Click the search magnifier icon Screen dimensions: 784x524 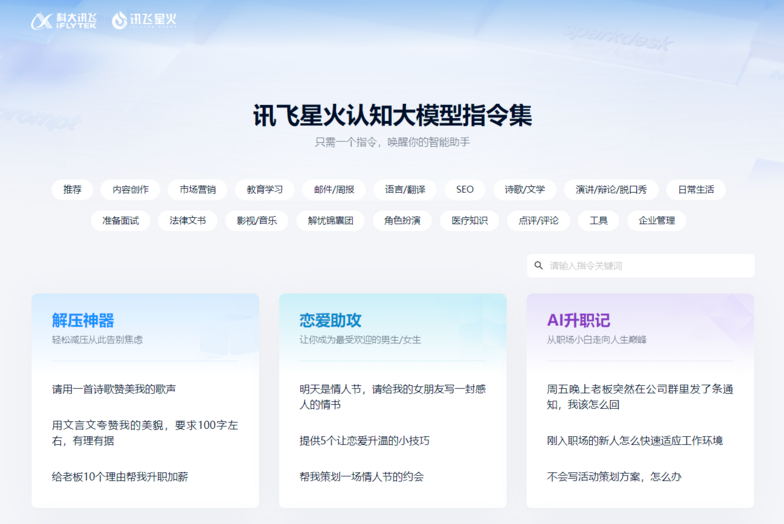click(x=538, y=266)
